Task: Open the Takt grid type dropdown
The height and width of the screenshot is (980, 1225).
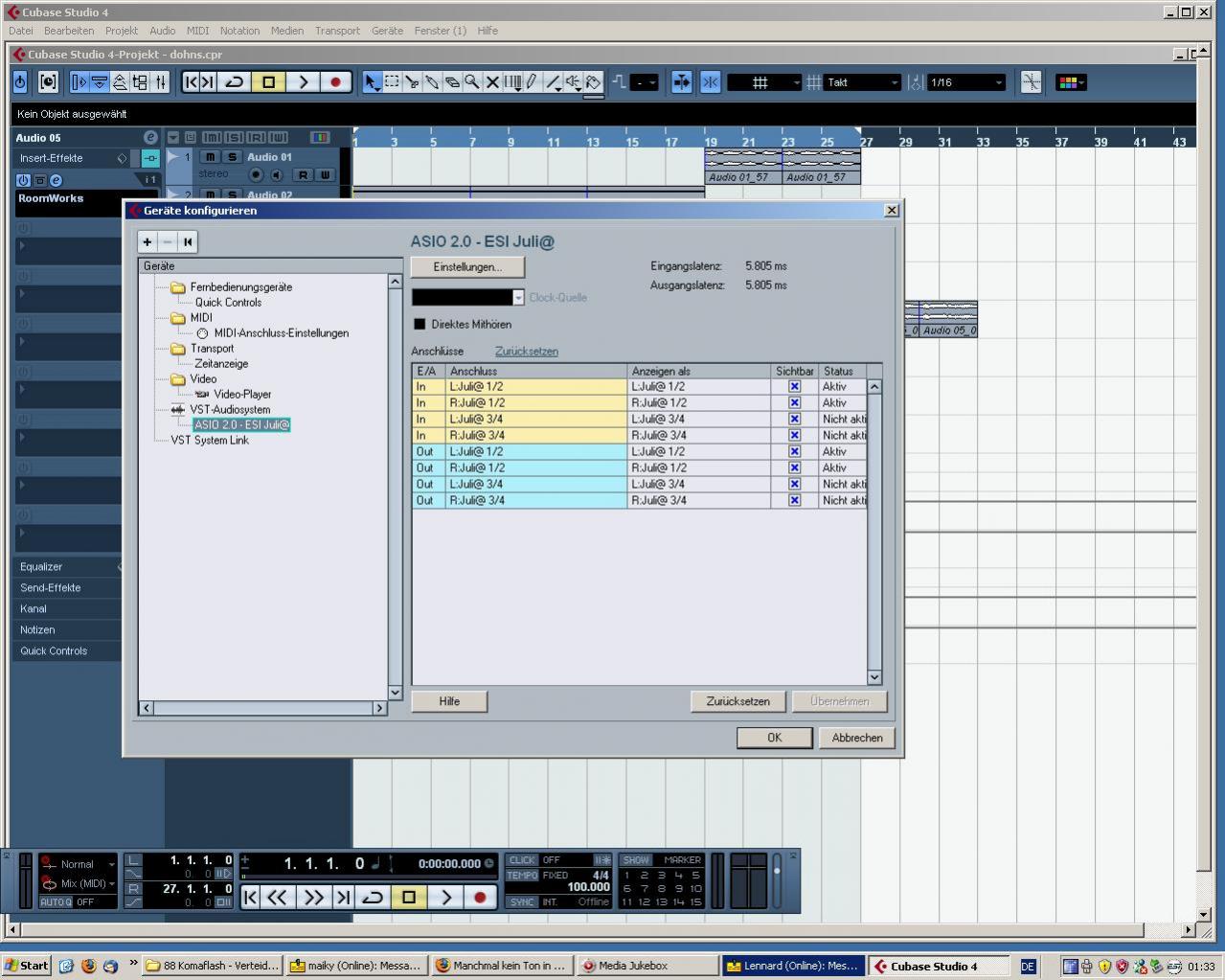Action: pos(863,82)
